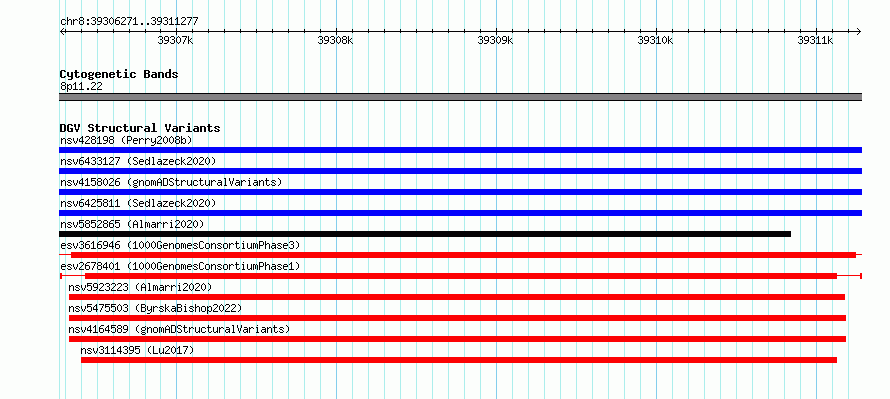Click the ruler's left arrowhead

(62, 31)
